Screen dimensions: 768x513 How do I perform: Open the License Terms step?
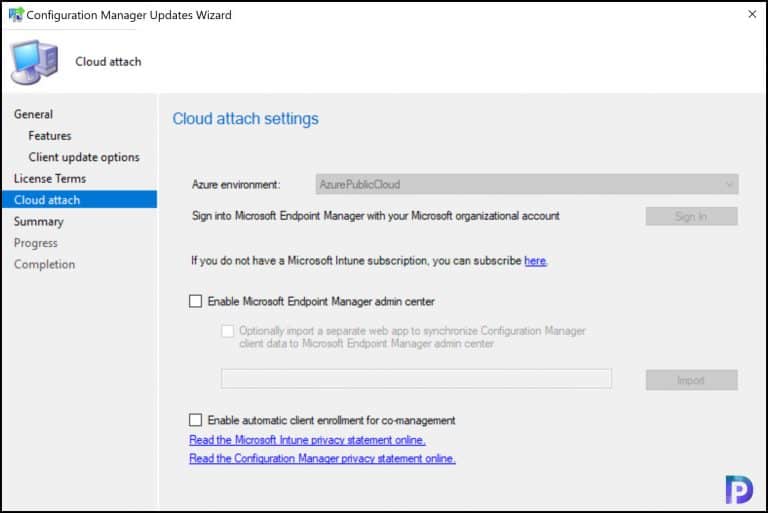(50, 179)
